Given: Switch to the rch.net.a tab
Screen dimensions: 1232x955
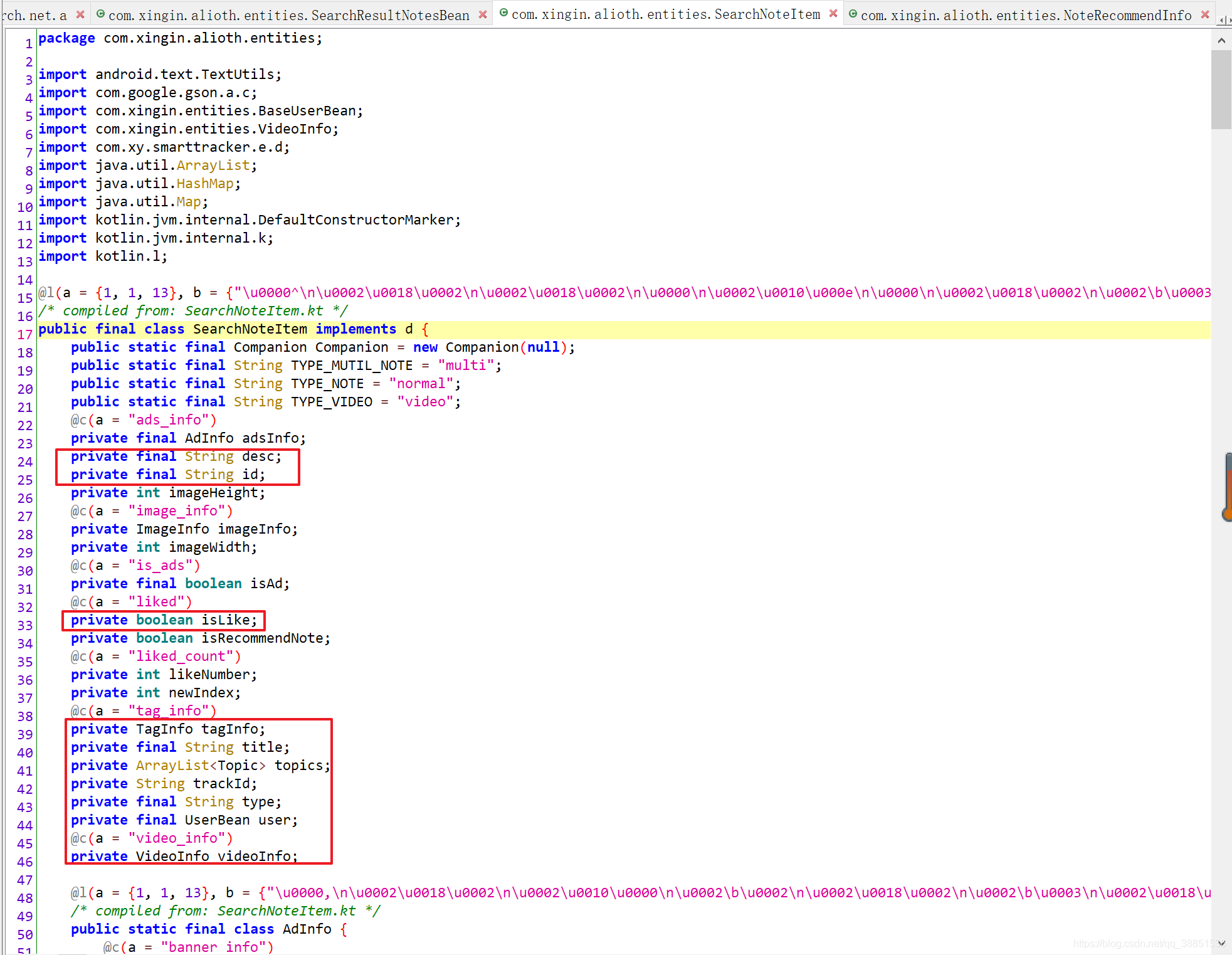Looking at the screenshot, I should click(x=34, y=15).
